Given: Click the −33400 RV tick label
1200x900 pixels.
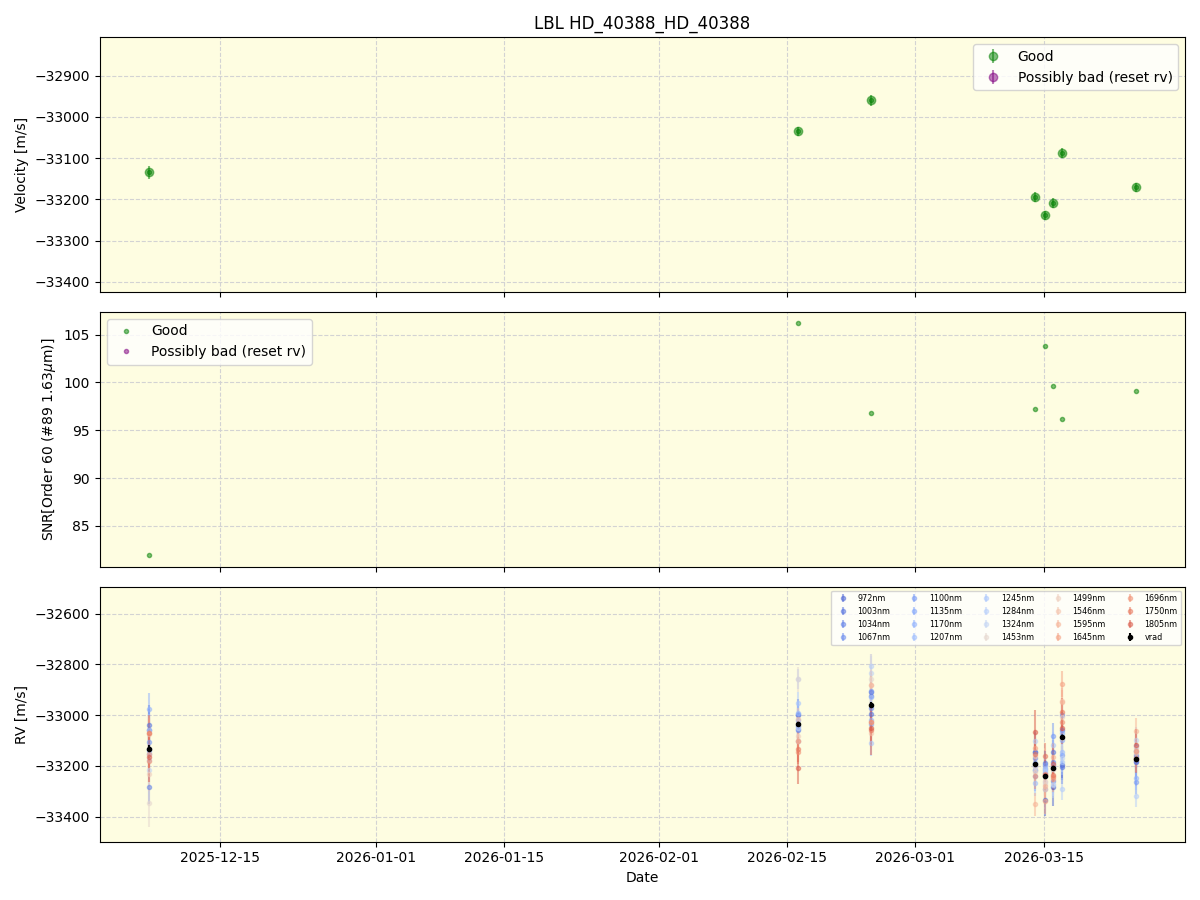Looking at the screenshot, I should coord(63,817).
